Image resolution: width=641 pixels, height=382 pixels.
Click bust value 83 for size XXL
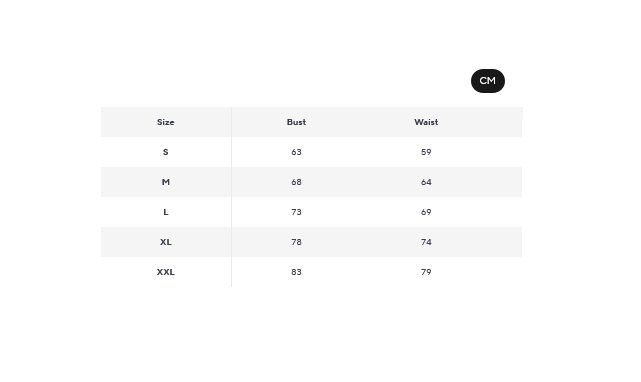pos(296,272)
